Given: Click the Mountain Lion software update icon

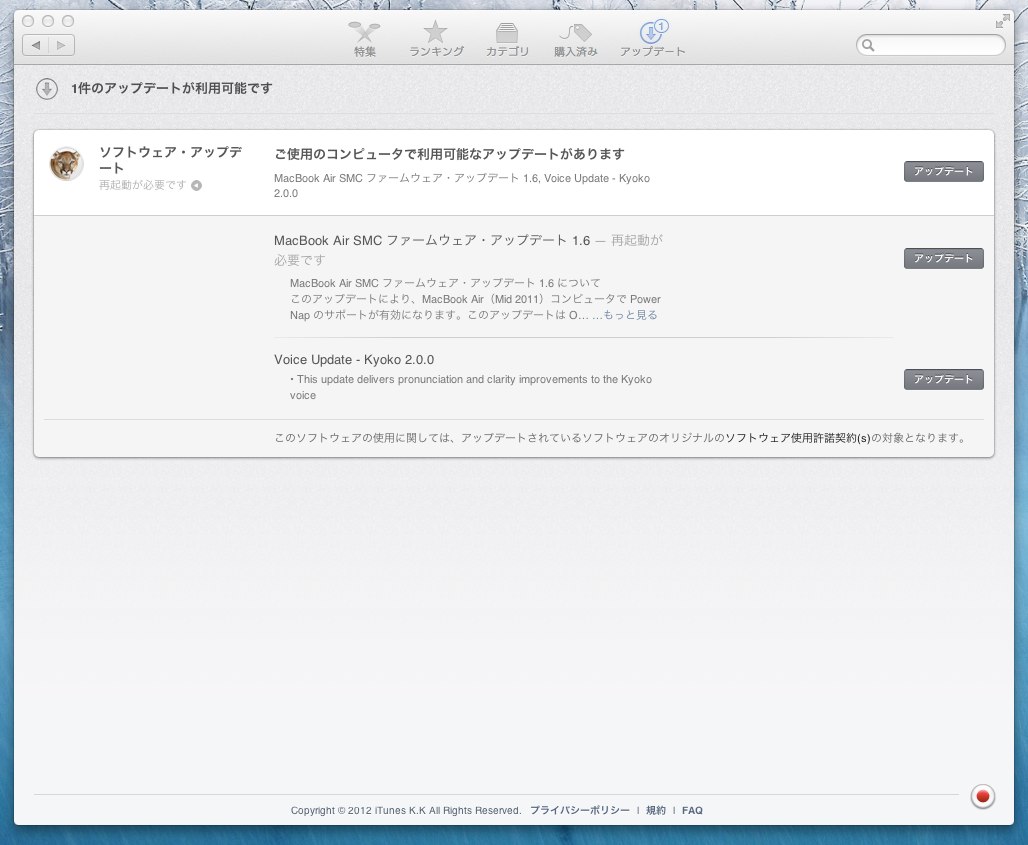Looking at the screenshot, I should pos(66,163).
